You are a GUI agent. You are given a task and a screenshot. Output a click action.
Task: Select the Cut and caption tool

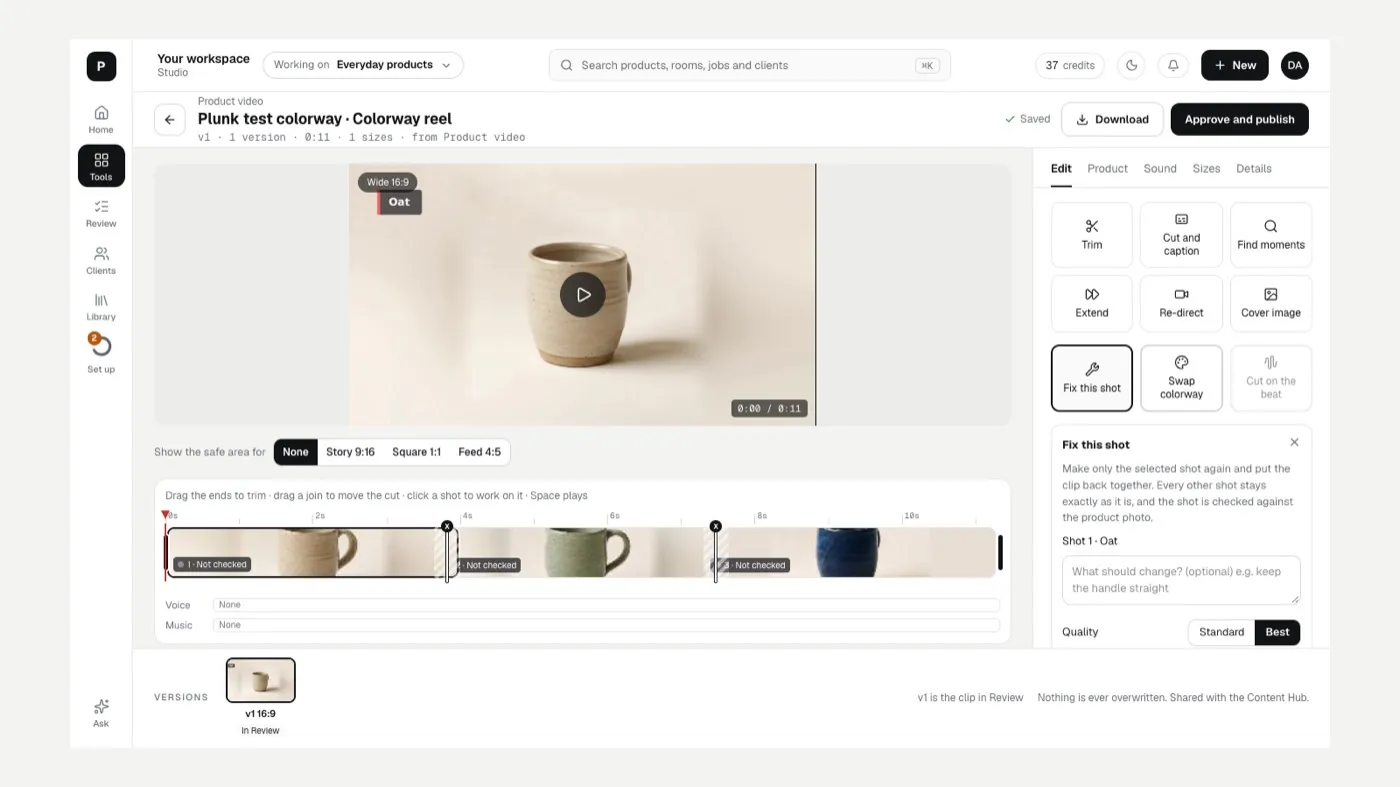1181,235
